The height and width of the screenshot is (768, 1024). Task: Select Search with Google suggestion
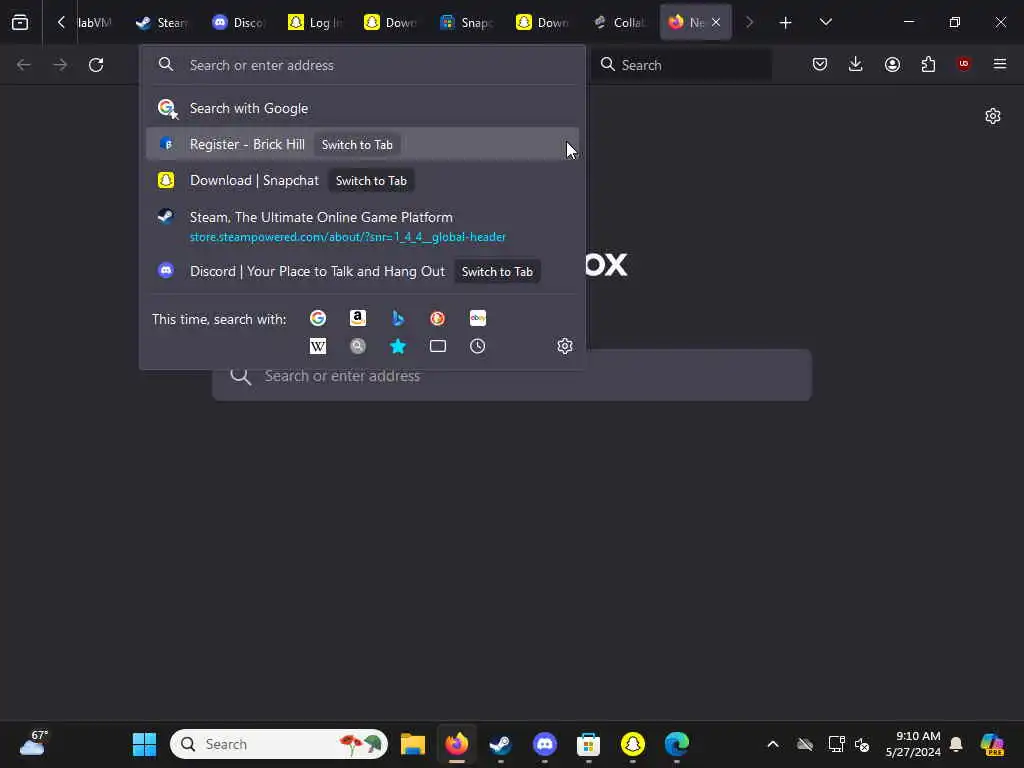[x=362, y=108]
